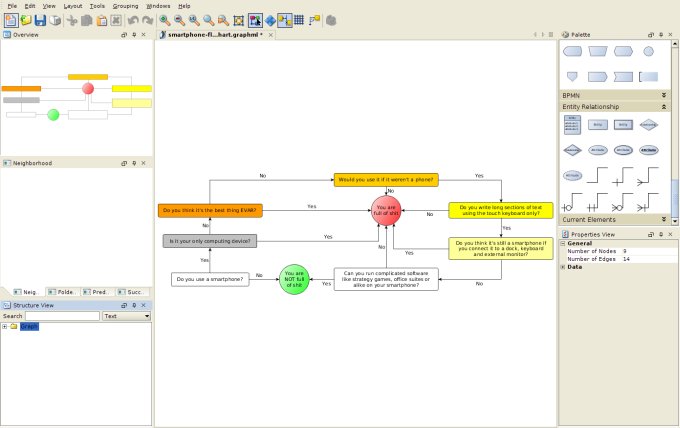Screen dimensions: 680x428
Task: Select the circle shape in Palette
Action: click(x=648, y=51)
